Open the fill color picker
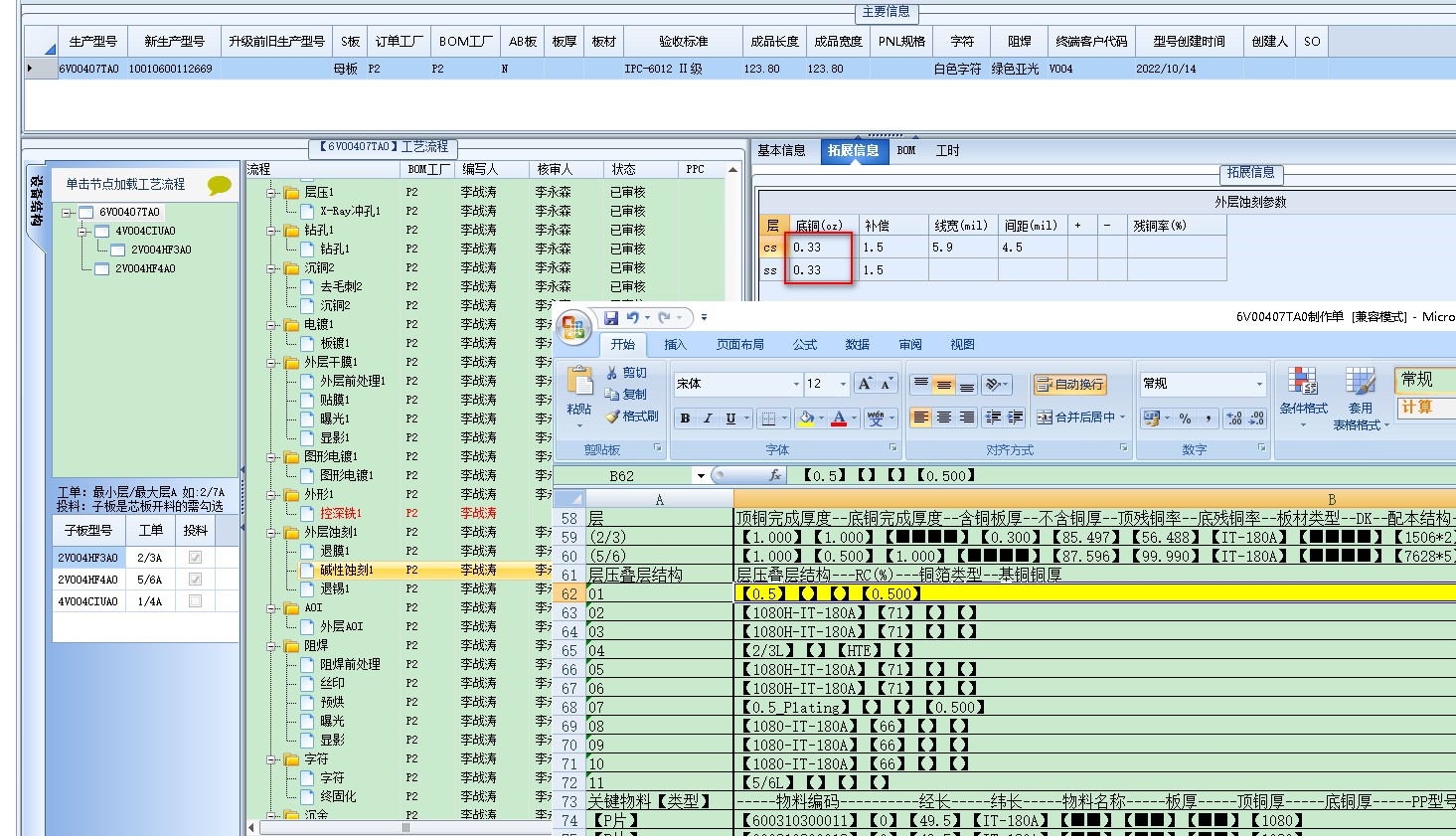1456x836 pixels. pyautogui.click(x=820, y=418)
